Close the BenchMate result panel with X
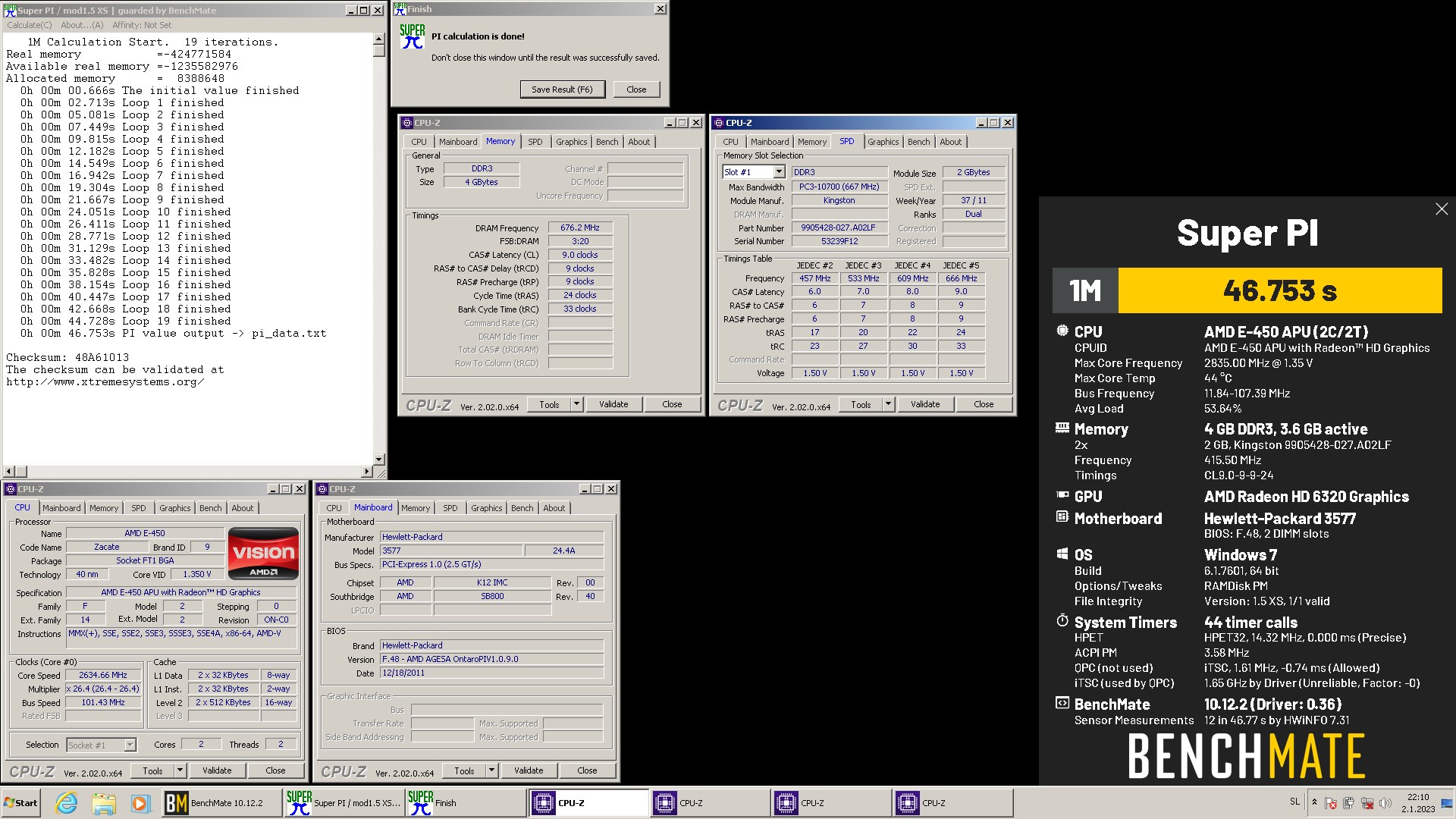 click(x=1442, y=209)
